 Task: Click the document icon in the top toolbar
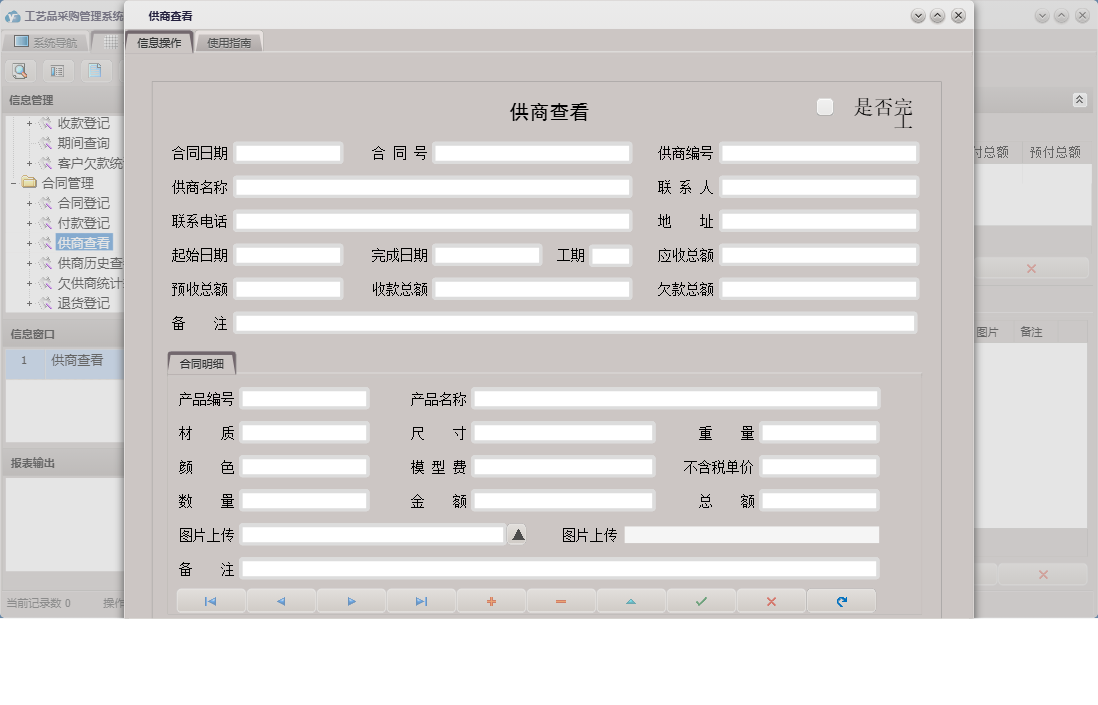(x=96, y=70)
